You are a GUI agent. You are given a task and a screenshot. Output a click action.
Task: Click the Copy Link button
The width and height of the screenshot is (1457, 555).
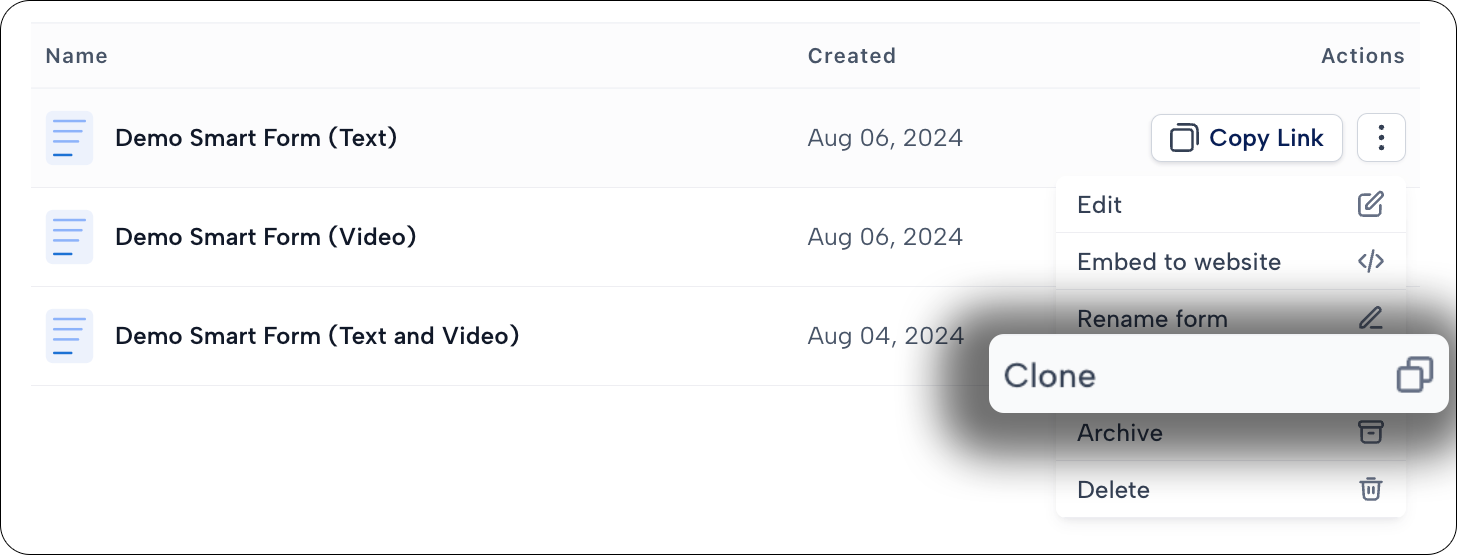(1246, 138)
